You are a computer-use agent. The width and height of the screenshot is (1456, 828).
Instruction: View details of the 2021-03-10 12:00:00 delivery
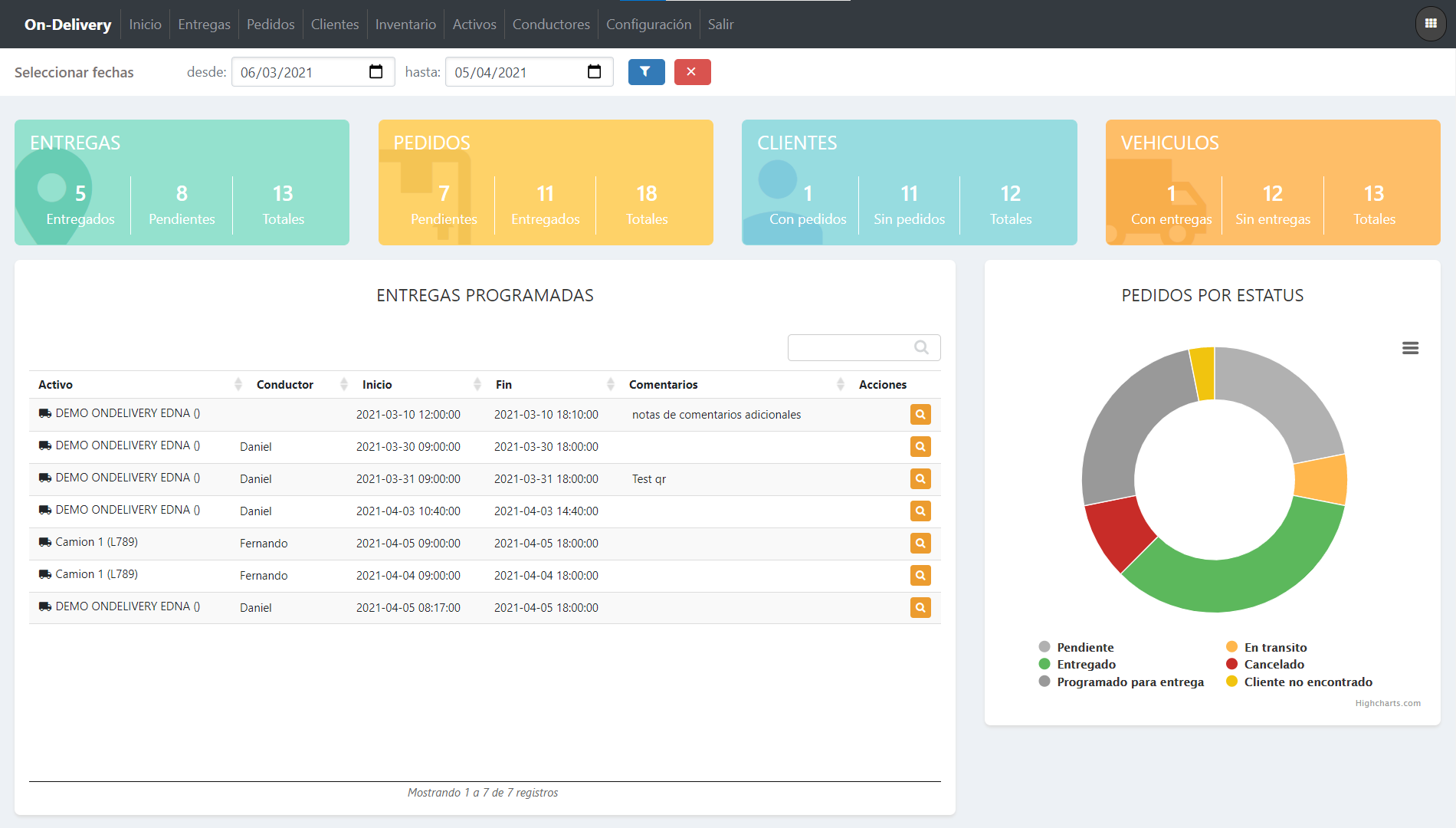coord(920,414)
